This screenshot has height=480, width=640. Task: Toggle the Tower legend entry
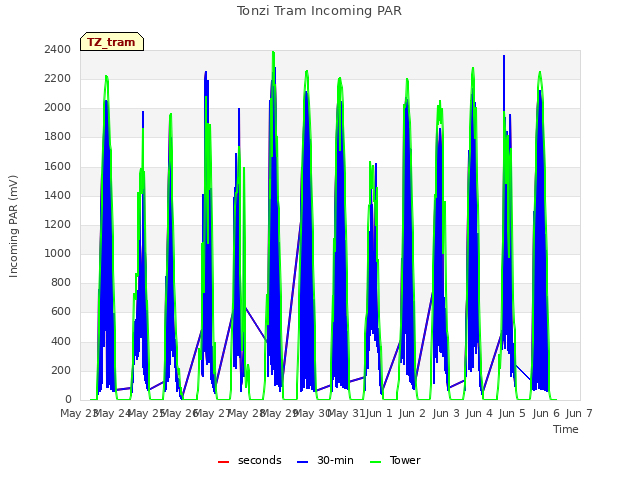pos(395,460)
